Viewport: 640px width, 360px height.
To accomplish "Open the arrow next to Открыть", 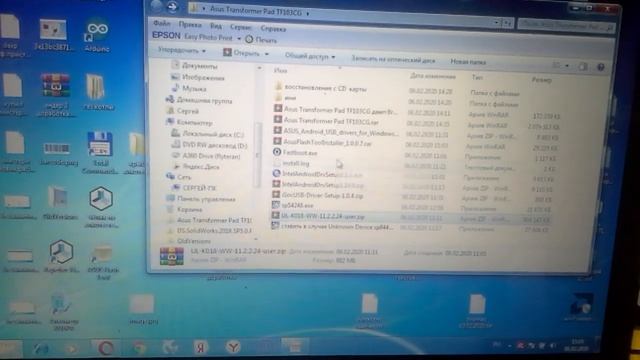I will pos(267,54).
